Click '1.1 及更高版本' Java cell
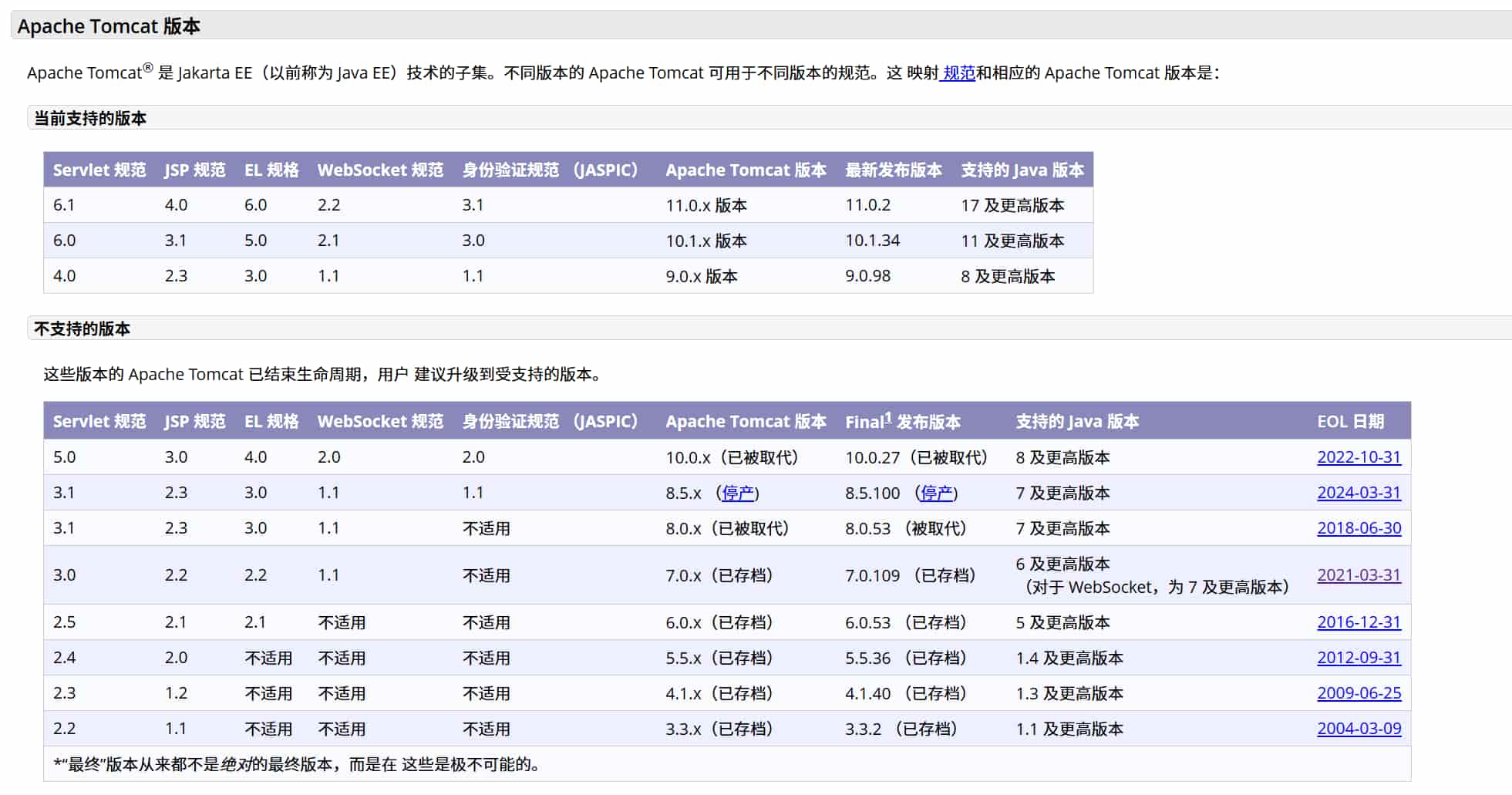Screen dimensions: 1512x795 pyautogui.click(x=1069, y=729)
